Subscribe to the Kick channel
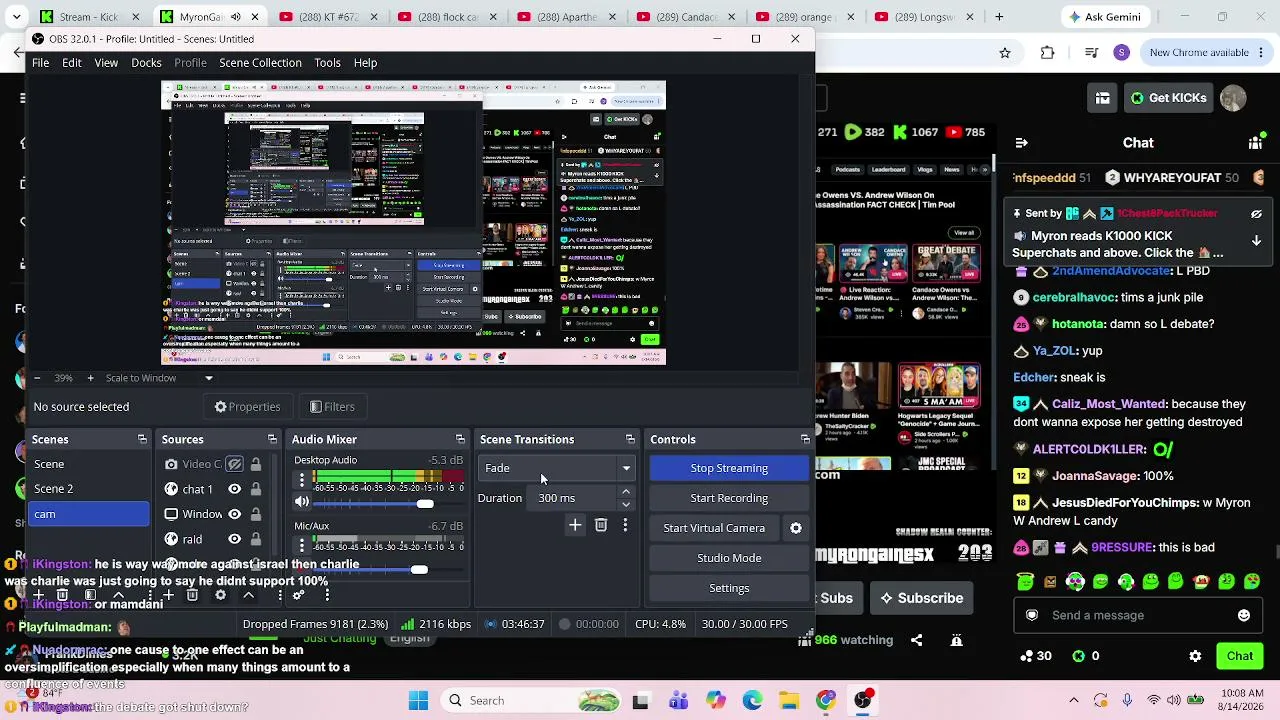 pos(921,598)
